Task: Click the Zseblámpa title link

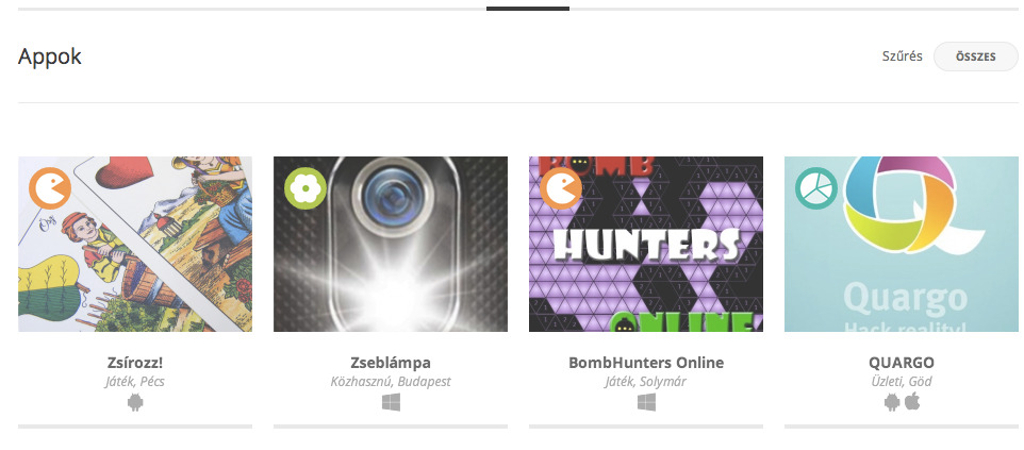Action: tap(391, 362)
